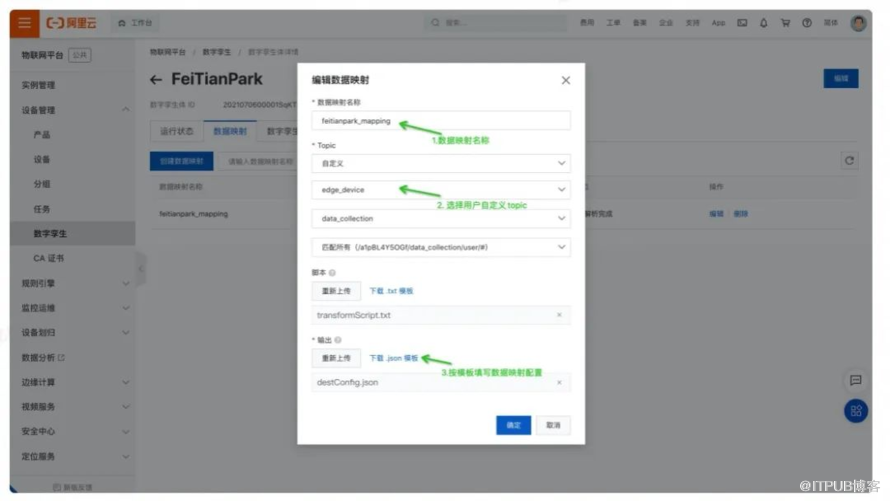The width and height of the screenshot is (890, 501).
Task: Open the help question mark icon
Action: (807, 23)
